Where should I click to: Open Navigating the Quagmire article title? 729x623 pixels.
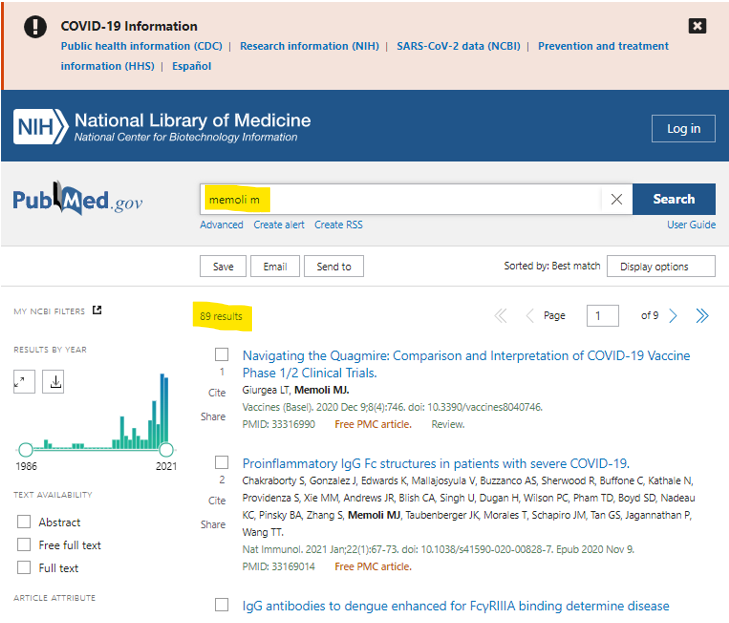(x=466, y=364)
